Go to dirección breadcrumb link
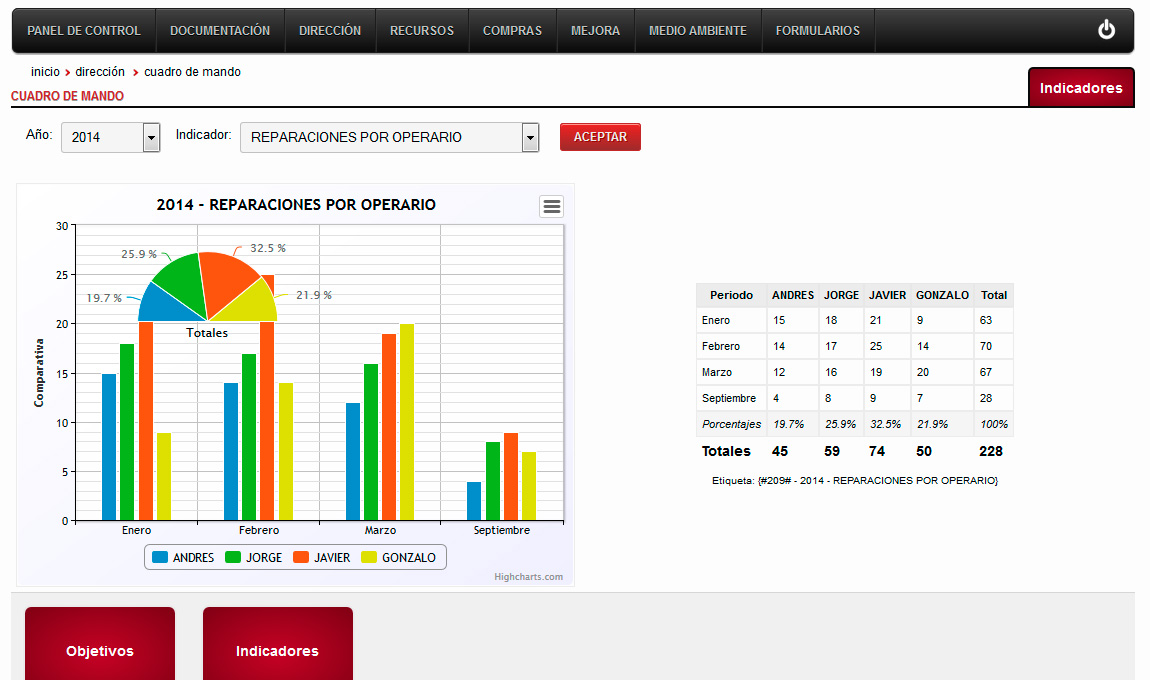The width and height of the screenshot is (1150, 680). point(100,72)
